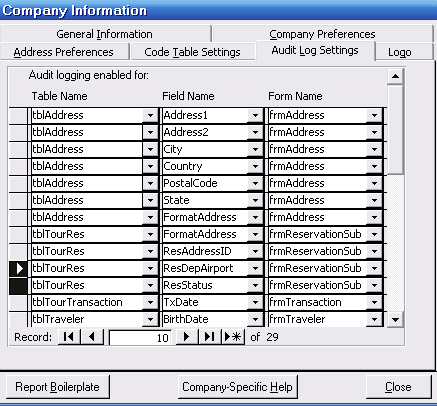Screen dimensions: 437x406
Task: Click the record number input field
Action: pyautogui.click(x=140, y=338)
